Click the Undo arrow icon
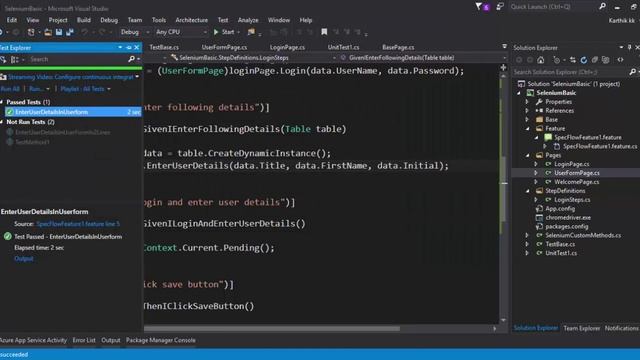 (84, 32)
